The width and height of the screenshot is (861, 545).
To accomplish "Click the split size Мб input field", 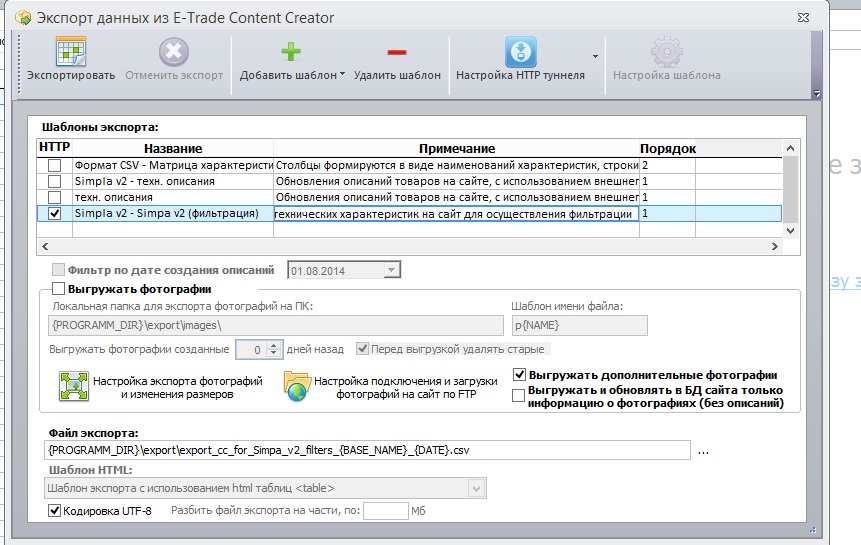I will [385, 511].
